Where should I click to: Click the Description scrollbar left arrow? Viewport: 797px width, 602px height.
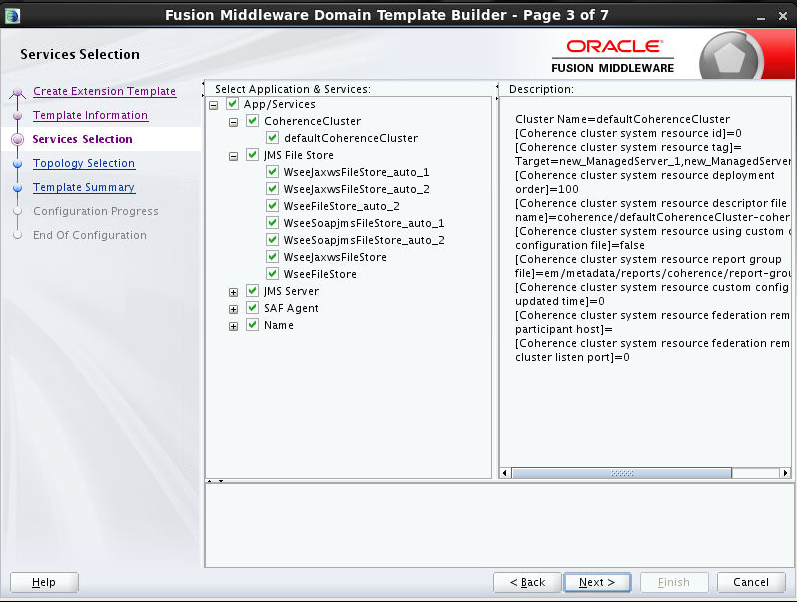click(505, 473)
